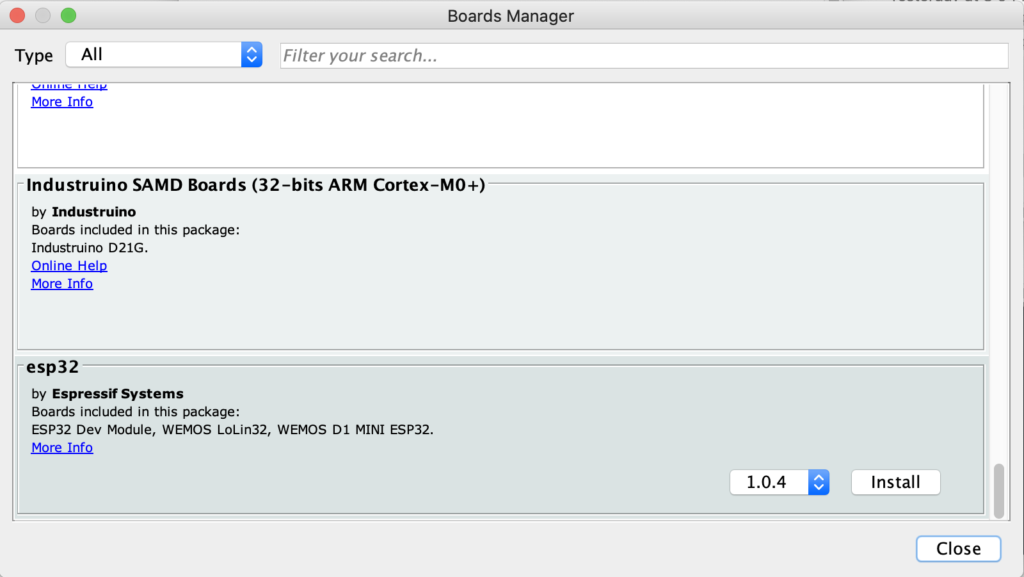Open the Type filter dropdown set to All

pyautogui.click(x=163, y=55)
